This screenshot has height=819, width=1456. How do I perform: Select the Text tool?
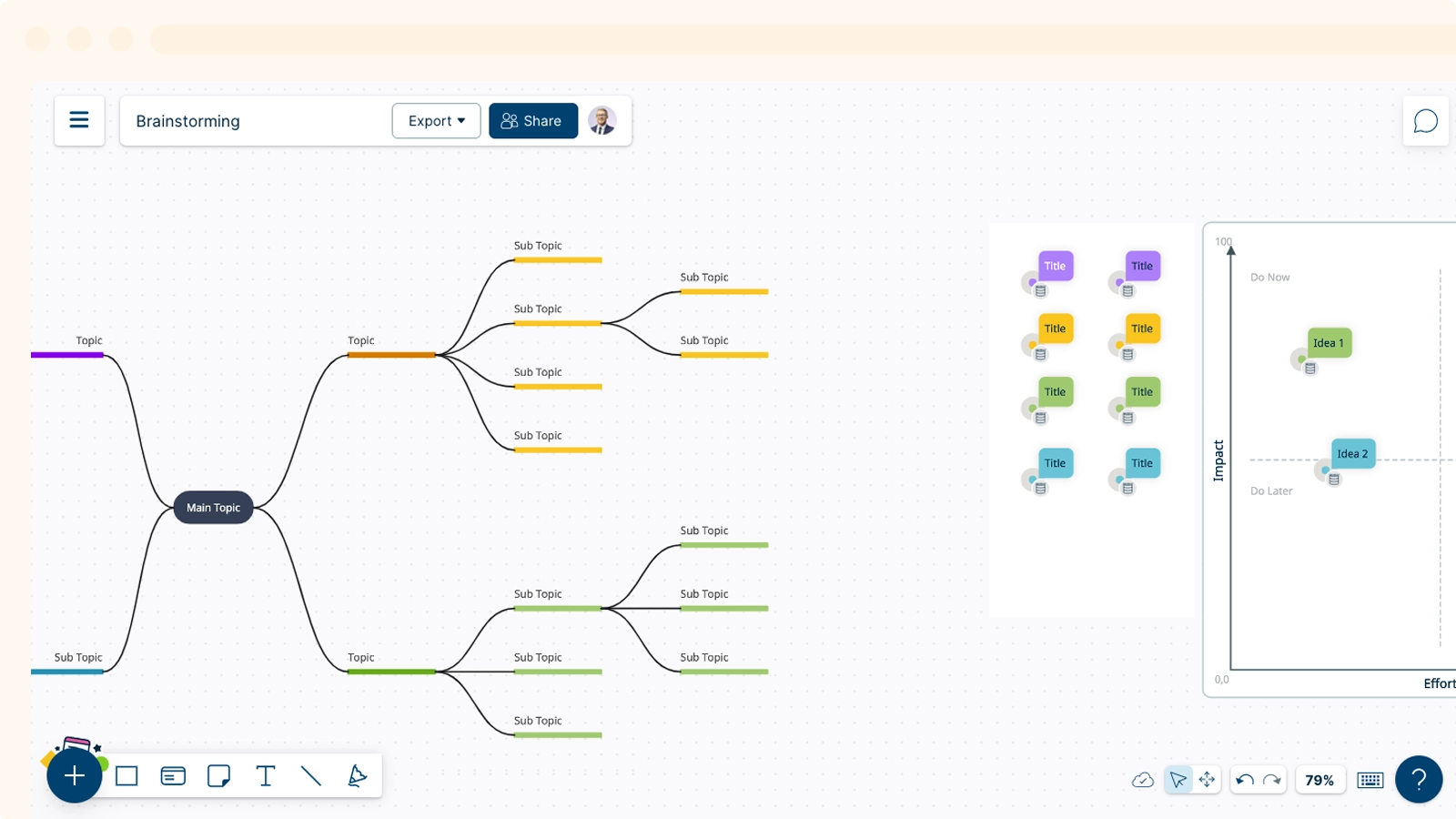click(x=265, y=776)
